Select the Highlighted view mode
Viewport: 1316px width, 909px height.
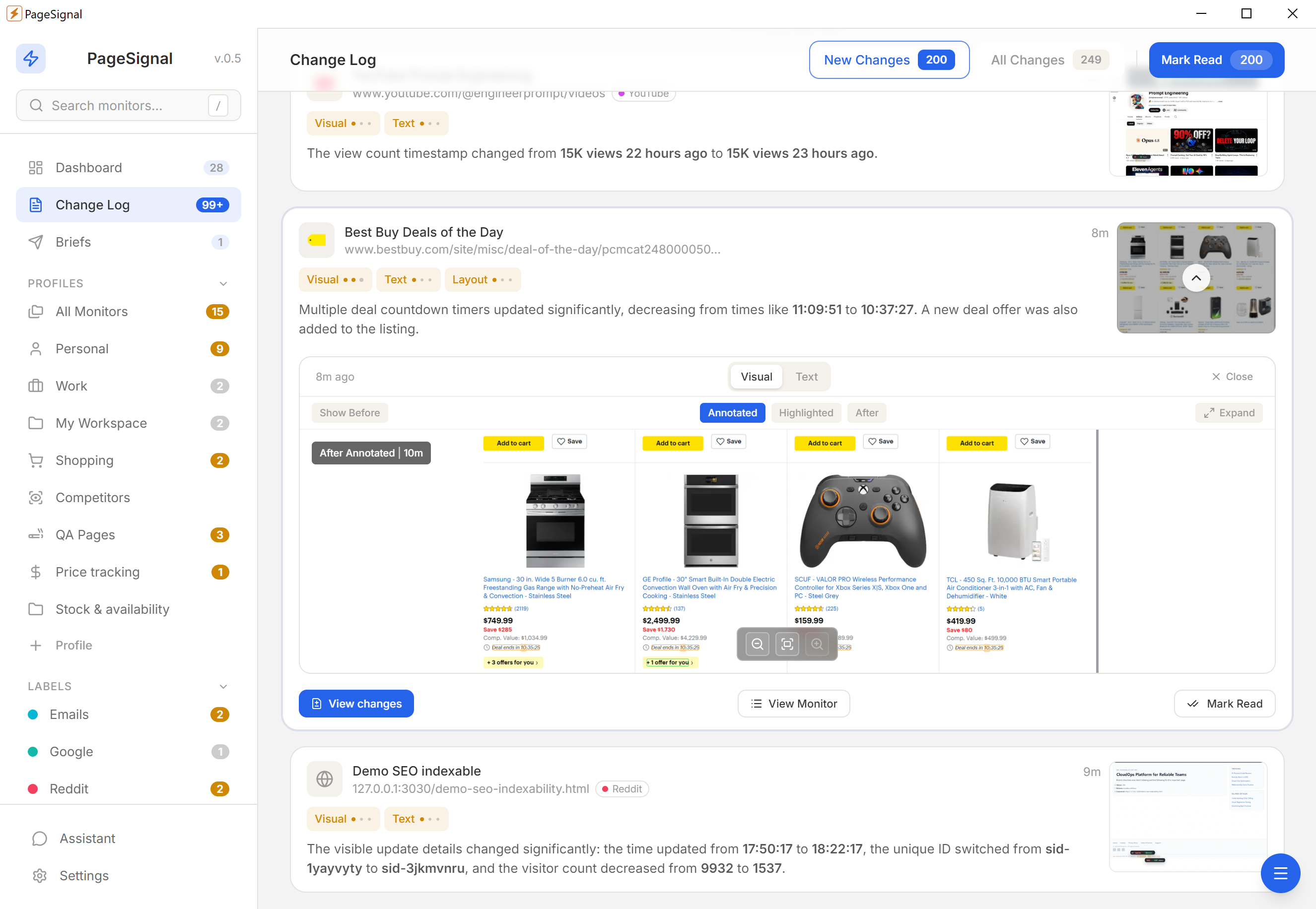(x=806, y=413)
